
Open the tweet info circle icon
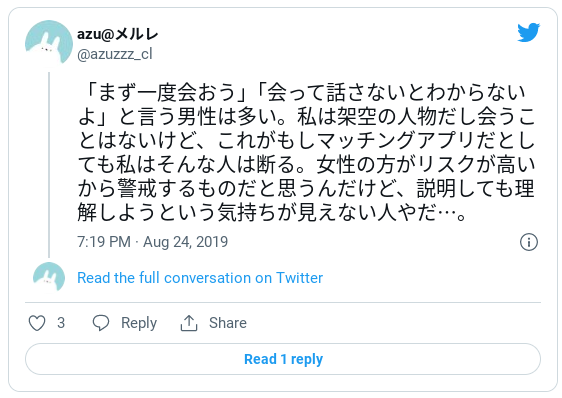tap(529, 242)
